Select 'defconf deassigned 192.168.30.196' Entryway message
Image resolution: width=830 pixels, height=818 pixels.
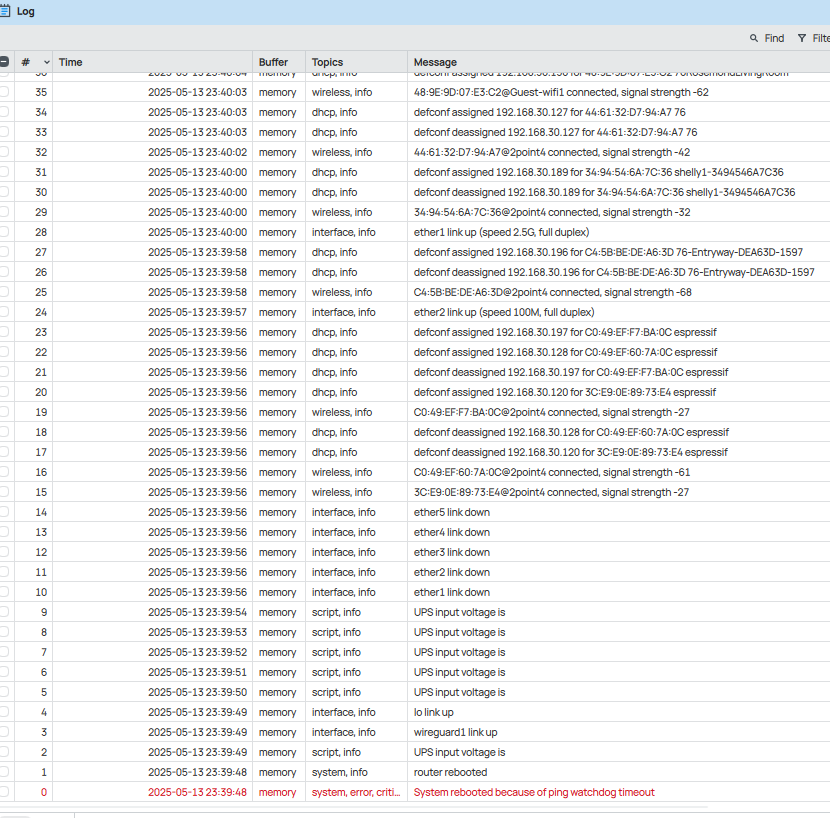[614, 272]
